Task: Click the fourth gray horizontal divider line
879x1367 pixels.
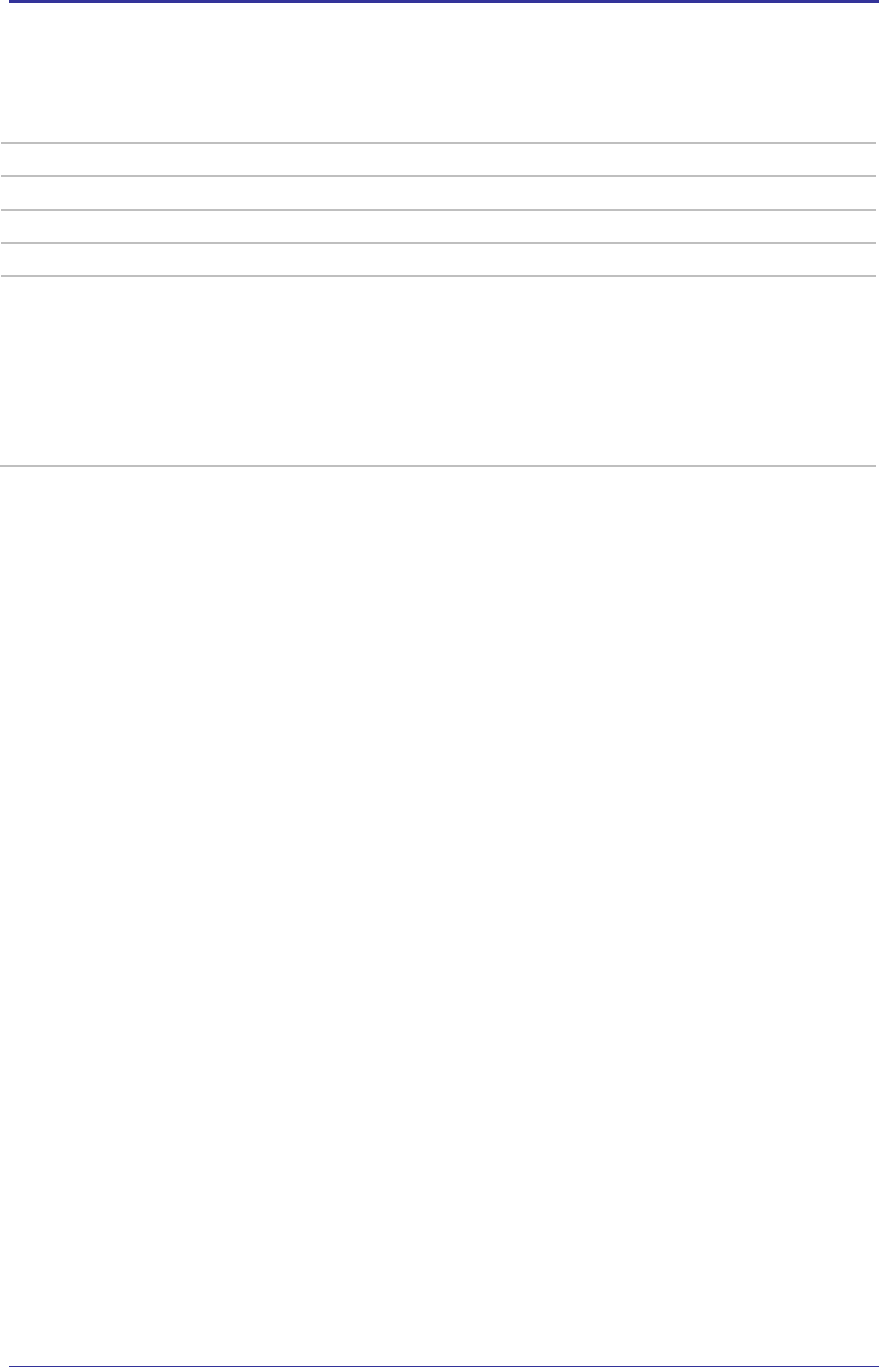Action: [439, 243]
